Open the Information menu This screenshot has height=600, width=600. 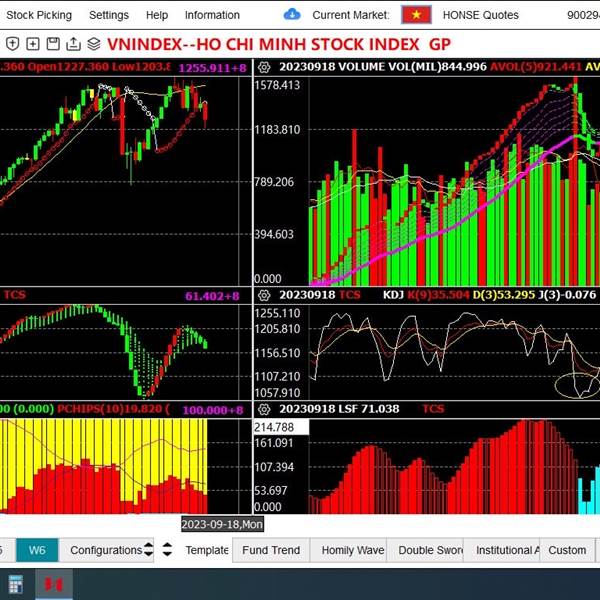click(212, 15)
